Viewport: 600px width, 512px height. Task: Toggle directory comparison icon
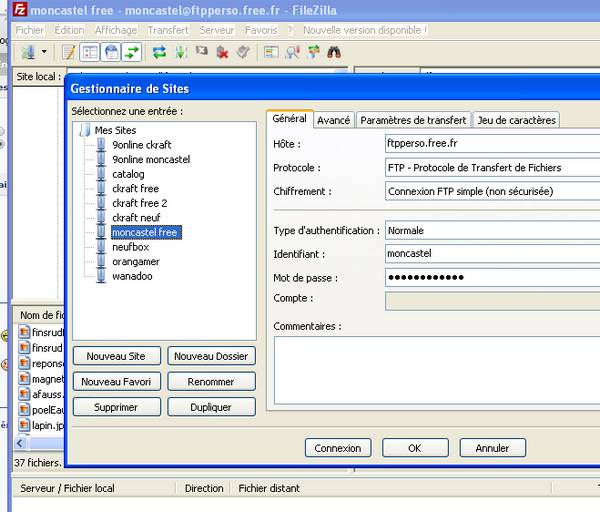[292, 52]
